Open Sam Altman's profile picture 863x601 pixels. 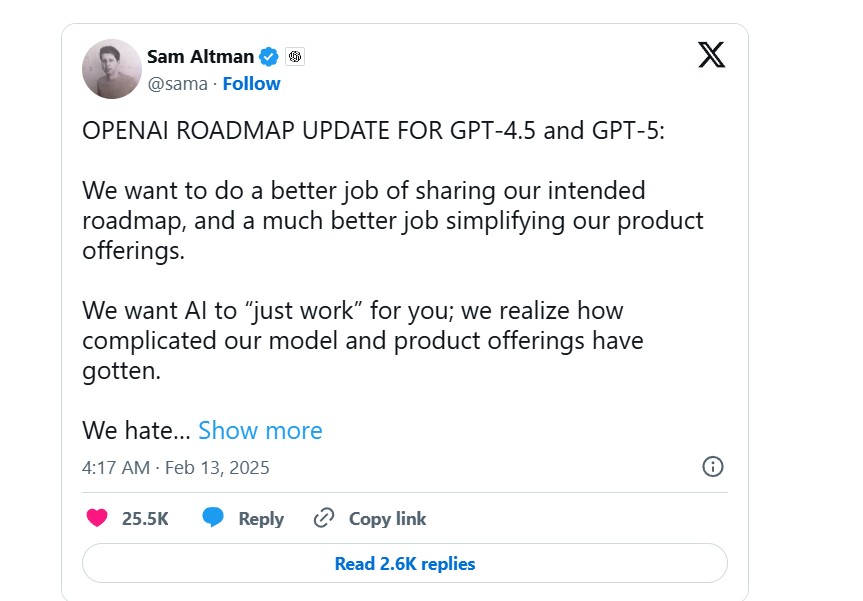tap(111, 69)
